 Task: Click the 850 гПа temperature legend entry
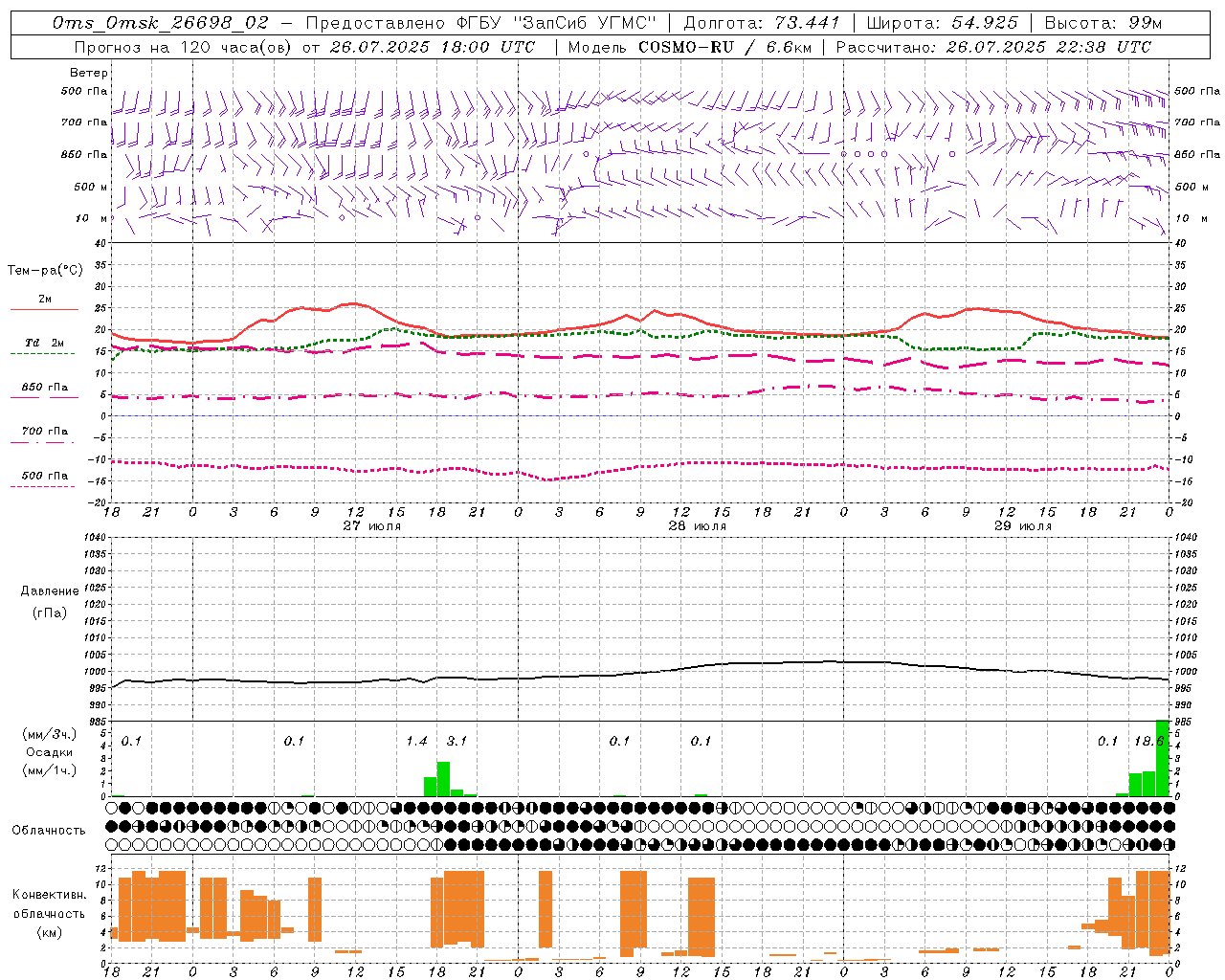point(45,388)
